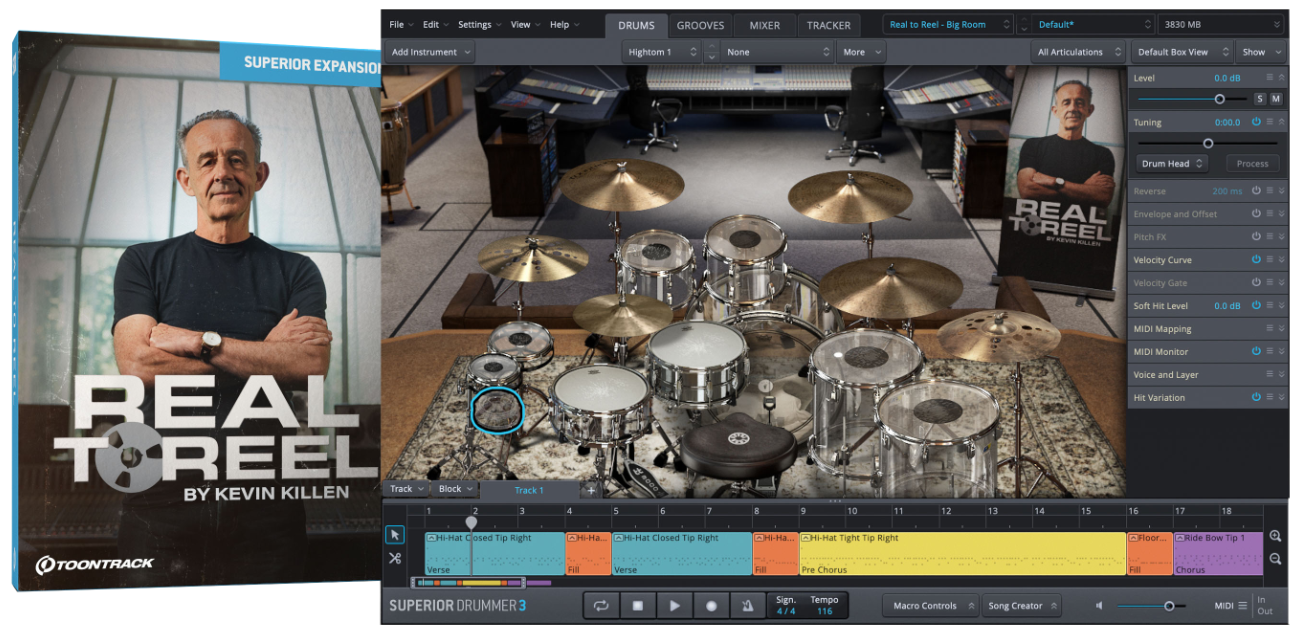Image resolution: width=1300 pixels, height=634 pixels.
Task: Toggle loop playback in the transport bar
Action: tap(602, 606)
